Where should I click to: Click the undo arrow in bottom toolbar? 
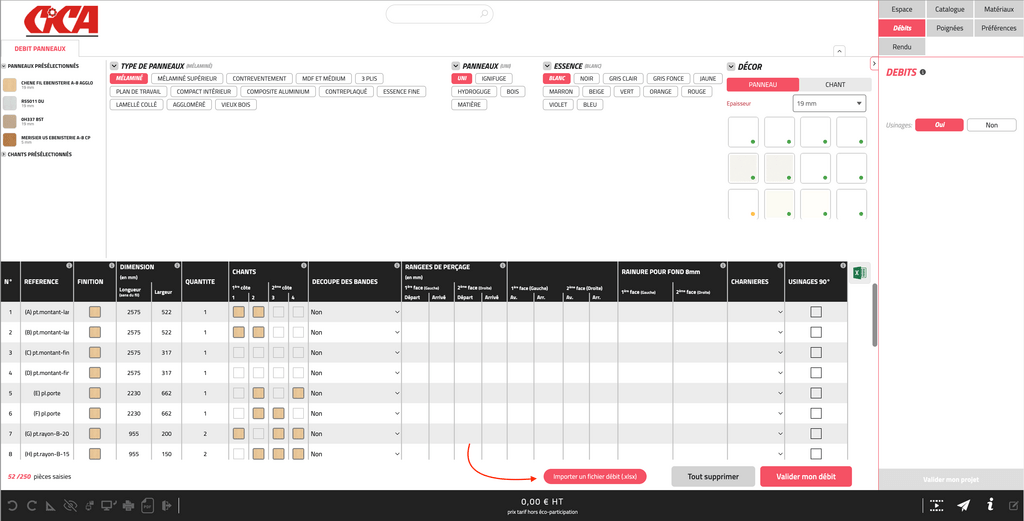click(14, 506)
